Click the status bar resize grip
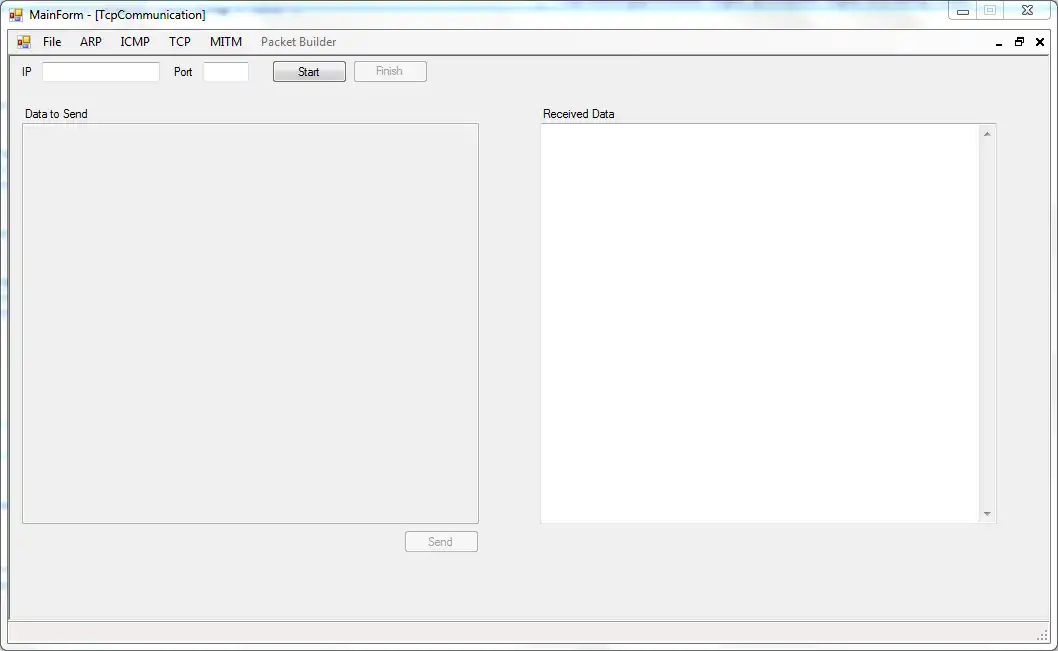Screen dimensions: 1058x651 click(x=1042, y=635)
